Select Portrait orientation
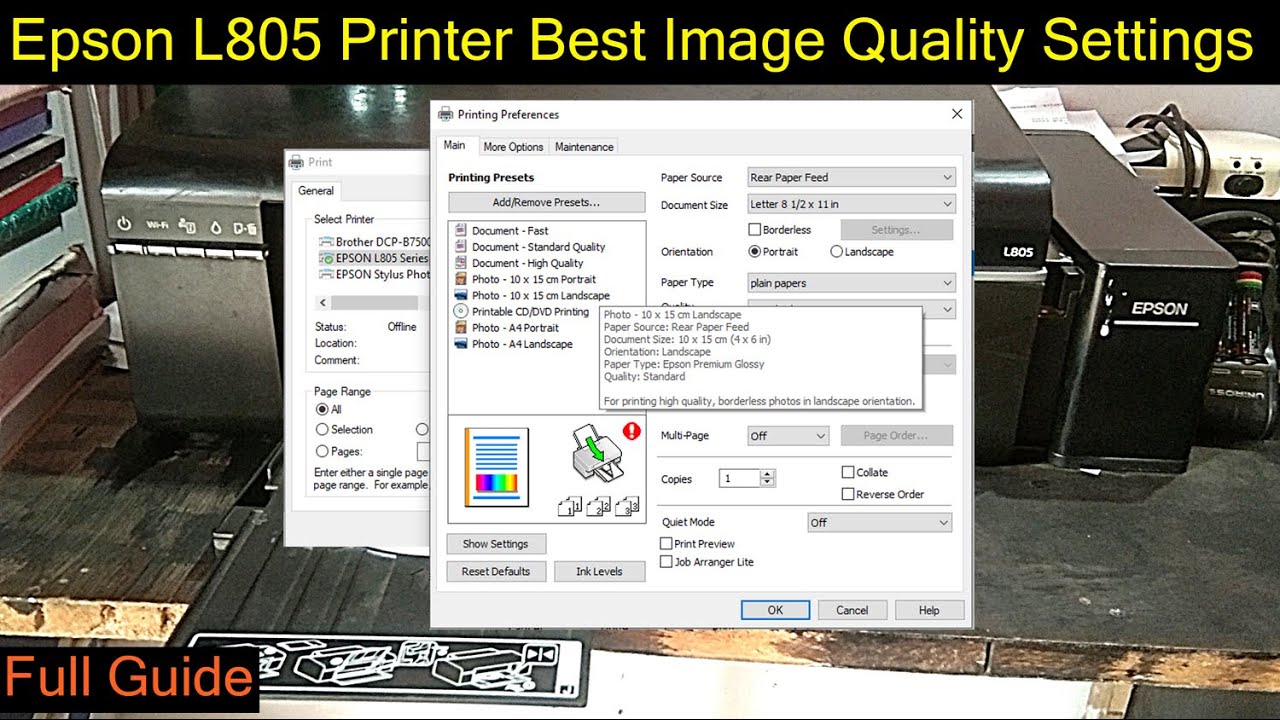 coord(755,252)
